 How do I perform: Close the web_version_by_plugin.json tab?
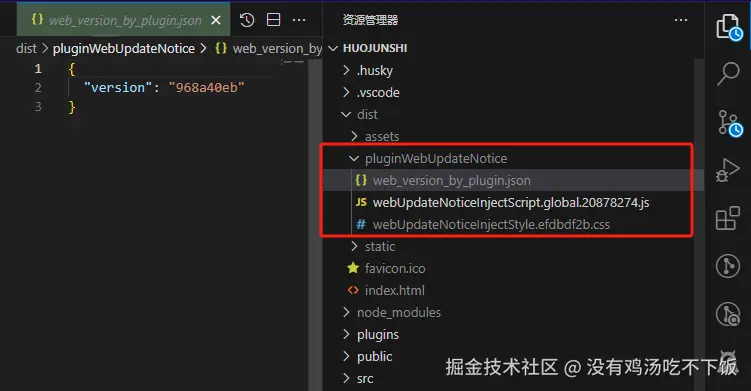click(x=216, y=20)
